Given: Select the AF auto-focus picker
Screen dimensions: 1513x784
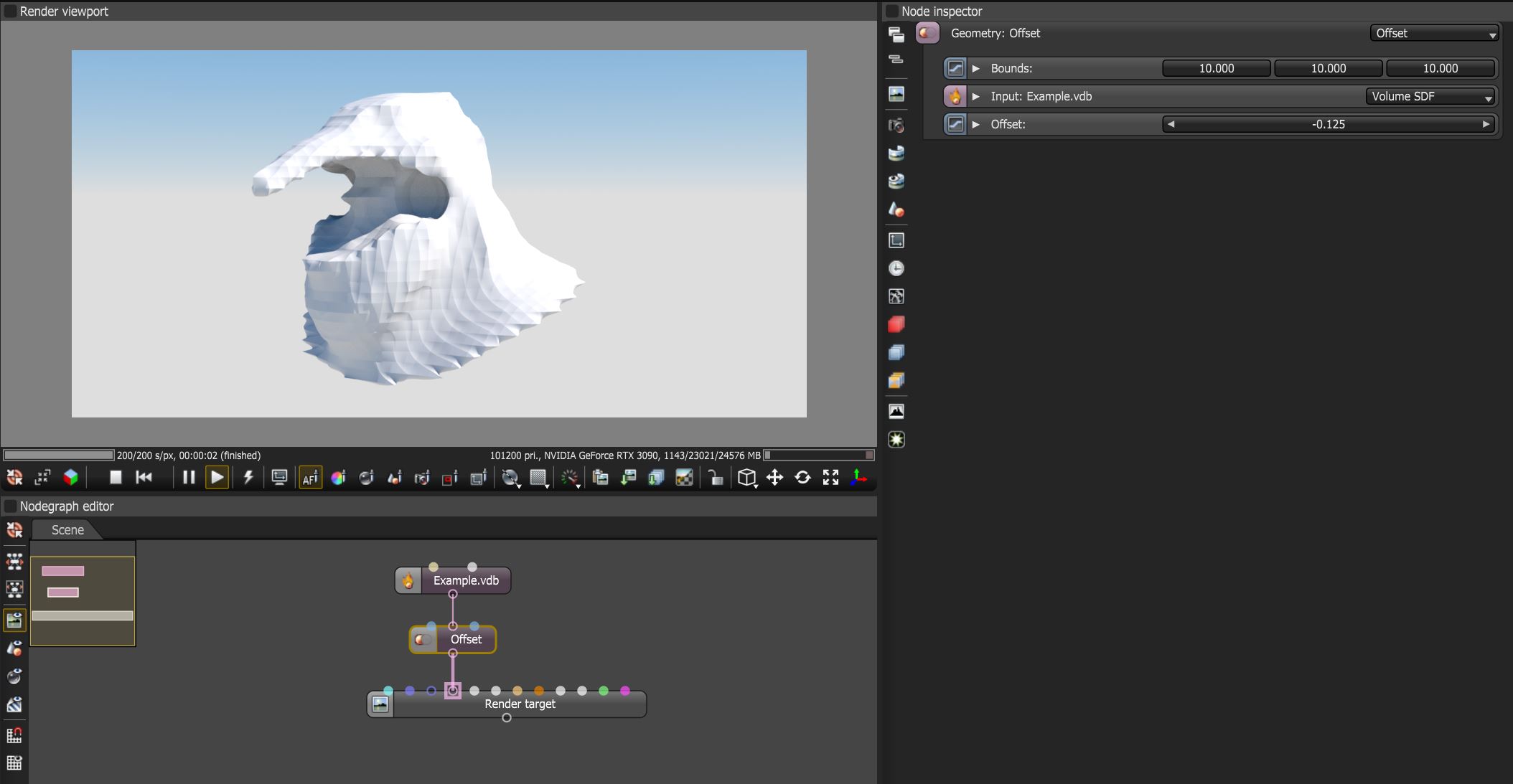Looking at the screenshot, I should [310, 477].
